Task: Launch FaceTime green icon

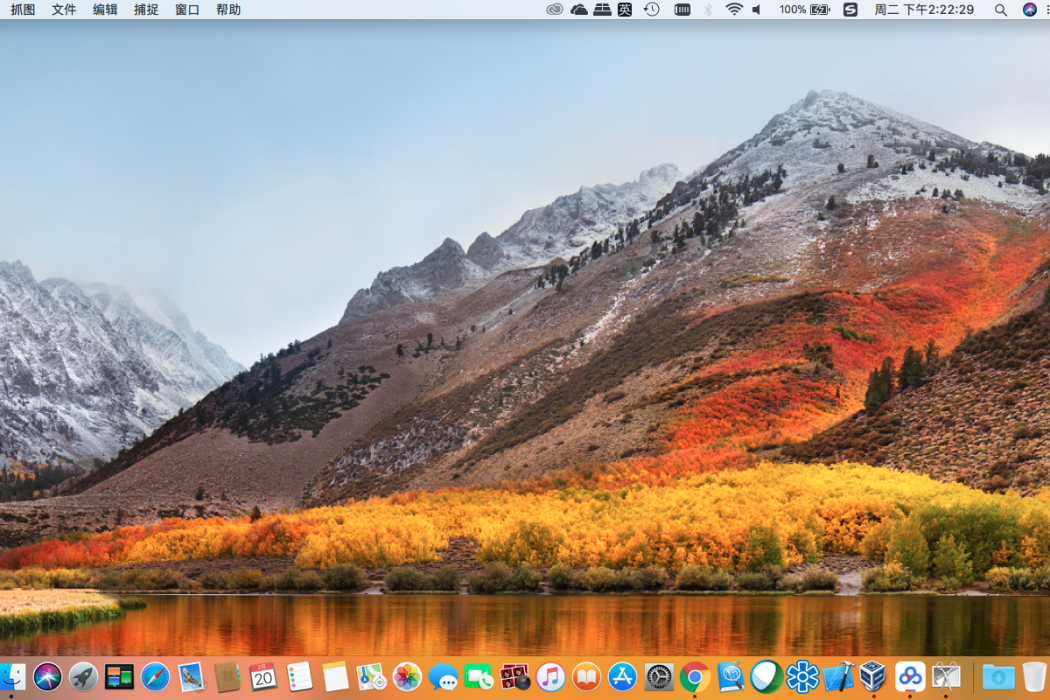Action: [x=479, y=677]
